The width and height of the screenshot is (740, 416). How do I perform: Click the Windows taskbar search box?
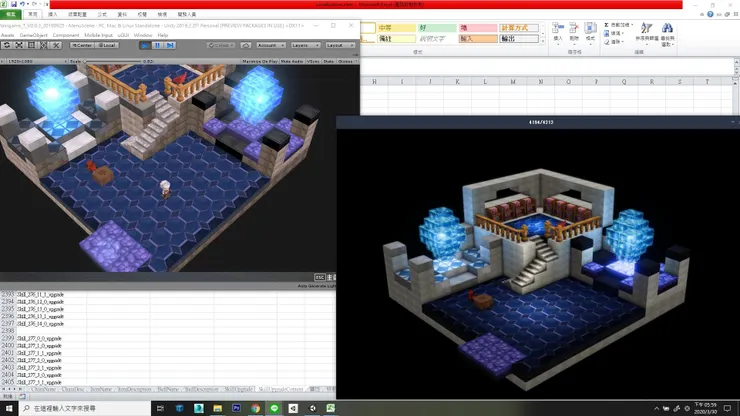[85, 408]
